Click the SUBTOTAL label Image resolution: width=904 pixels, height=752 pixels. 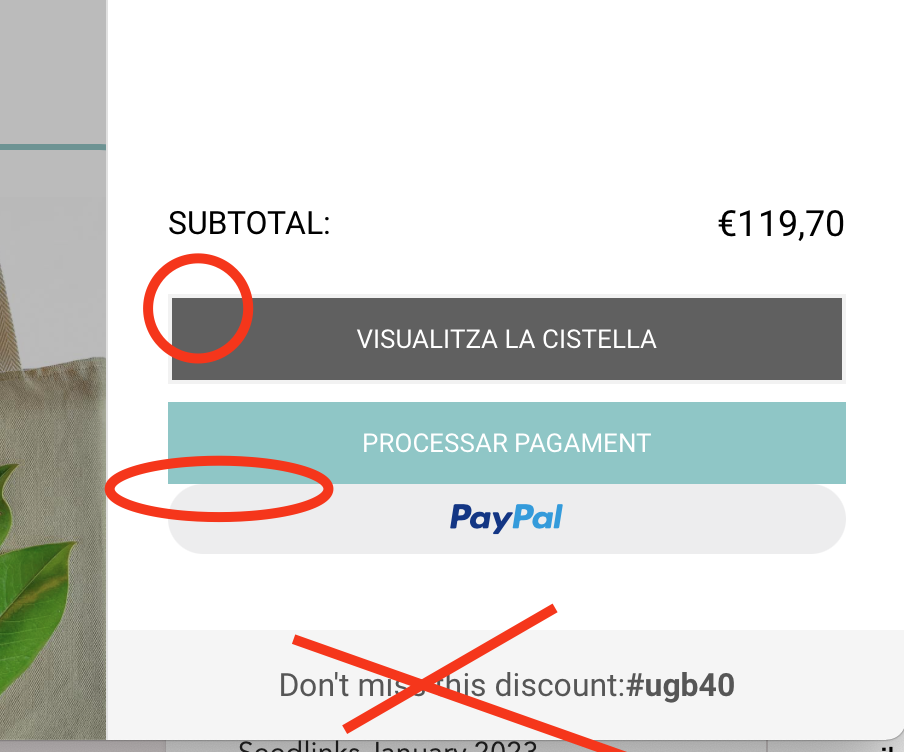[249, 223]
